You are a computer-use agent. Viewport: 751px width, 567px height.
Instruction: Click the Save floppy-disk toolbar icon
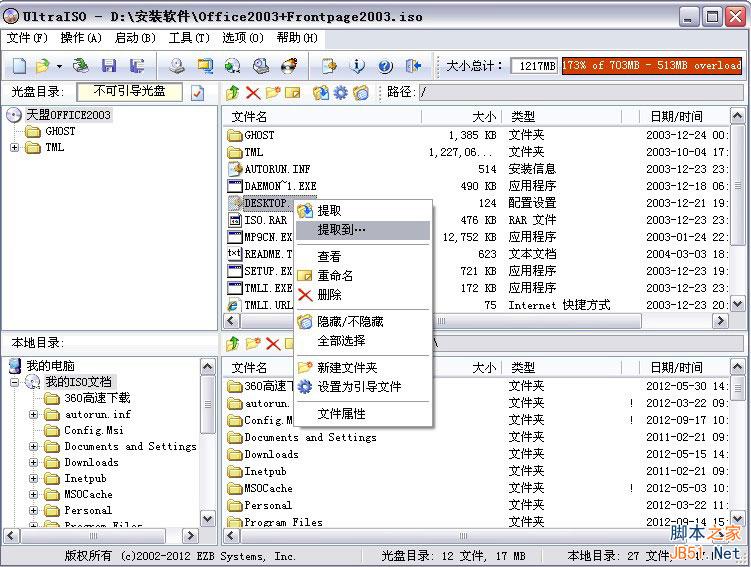pyautogui.click(x=109, y=66)
